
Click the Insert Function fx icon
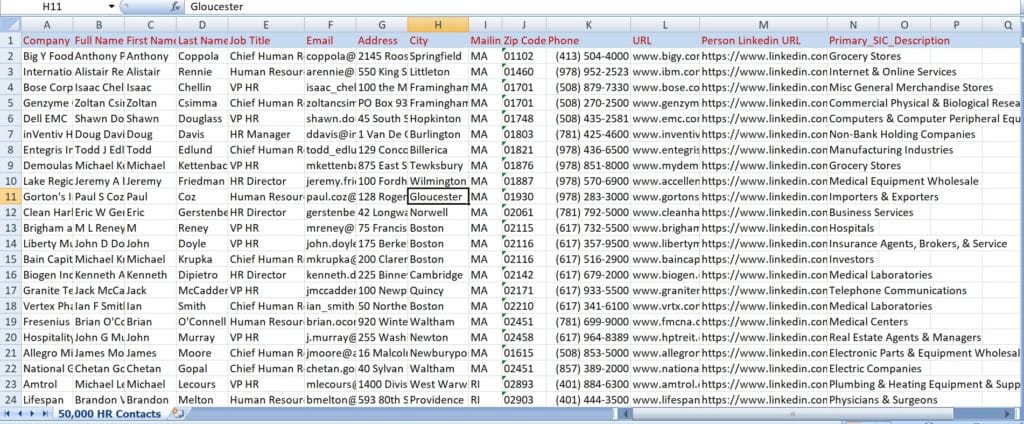point(176,6)
